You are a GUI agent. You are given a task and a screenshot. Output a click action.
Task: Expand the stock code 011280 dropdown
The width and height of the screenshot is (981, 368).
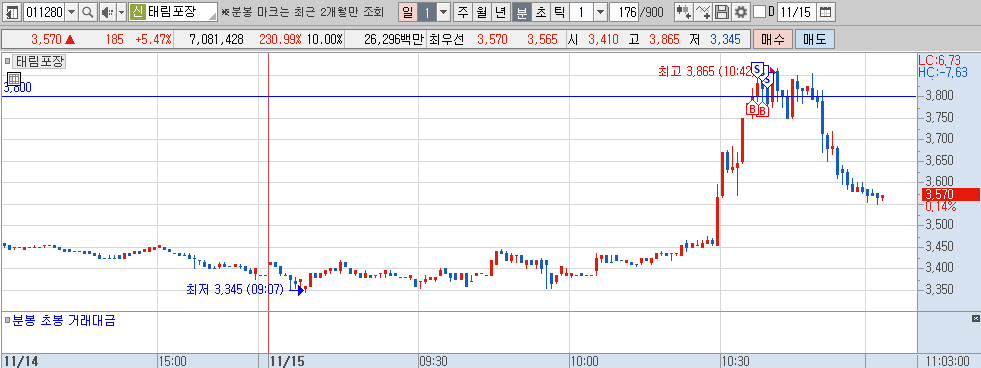[71, 12]
